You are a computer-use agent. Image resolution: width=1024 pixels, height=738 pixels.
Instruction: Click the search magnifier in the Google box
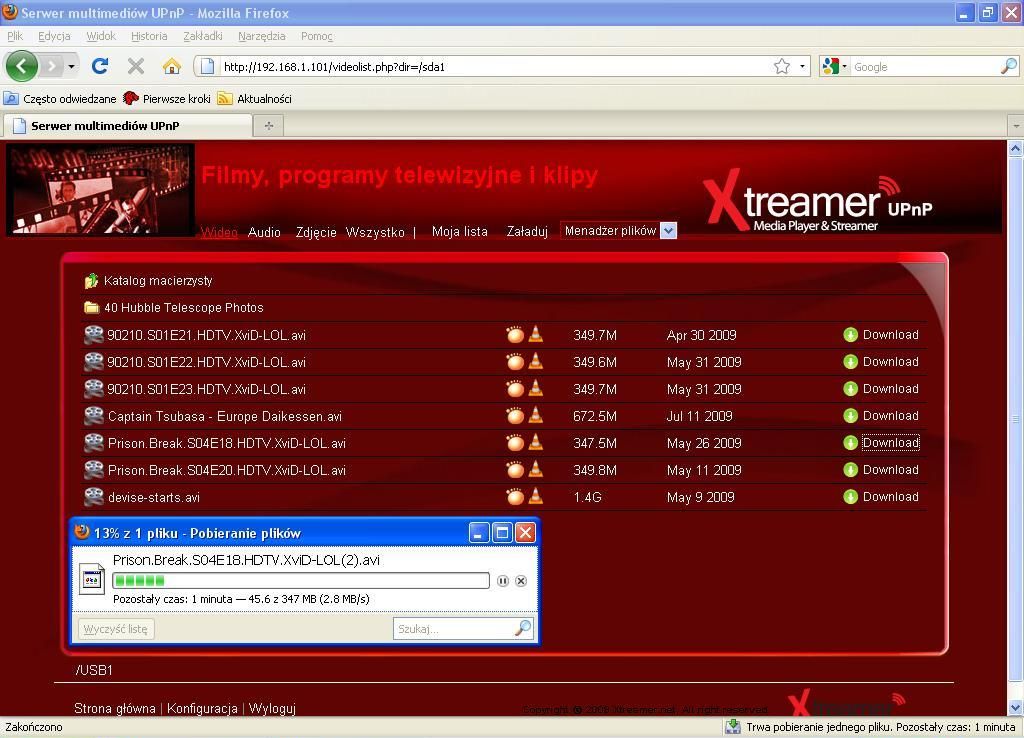coord(1008,66)
